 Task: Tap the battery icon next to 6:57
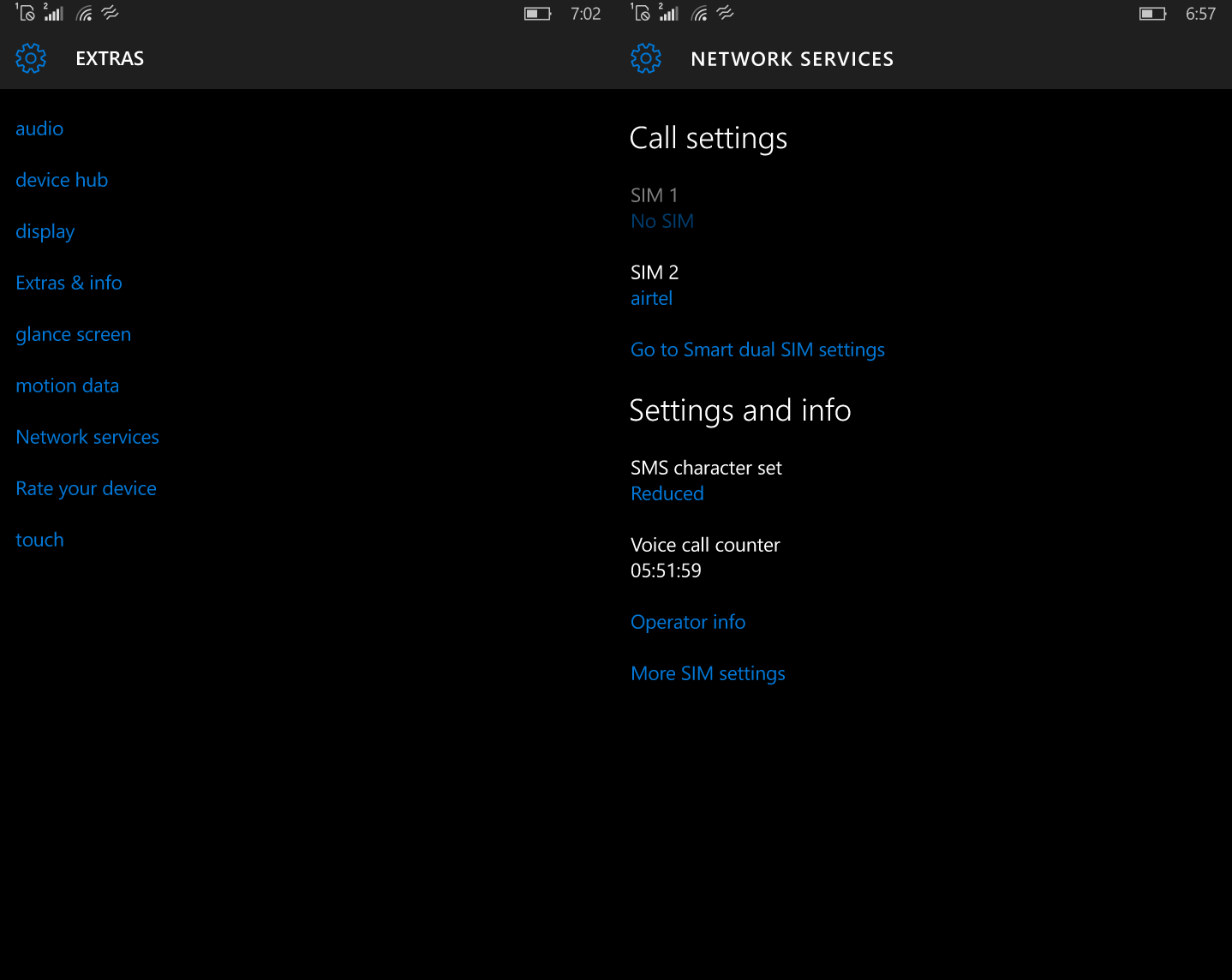coord(1152,14)
